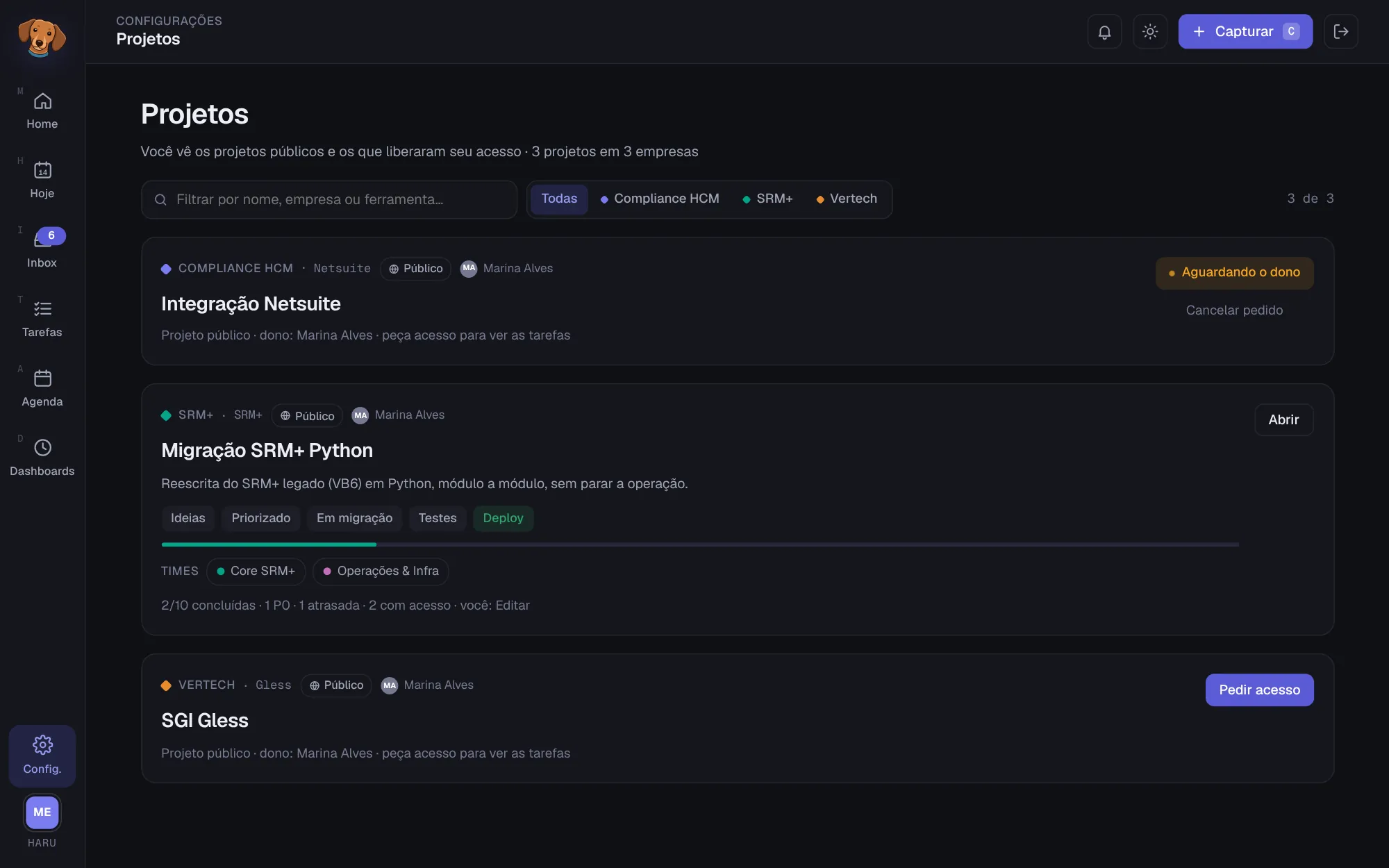Click purple diamond beside COMPLIANCE HCM
This screenshot has width=1389, height=868.
click(166, 269)
